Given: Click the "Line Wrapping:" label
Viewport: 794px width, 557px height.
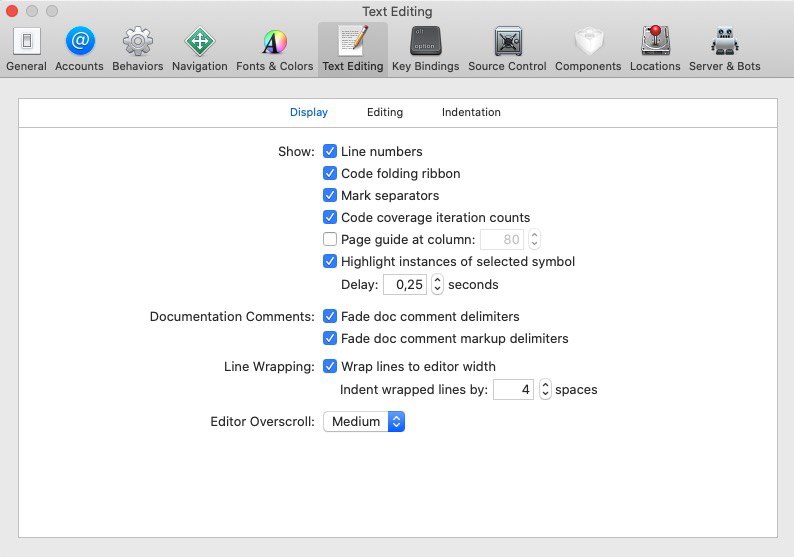Looking at the screenshot, I should click(x=269, y=367).
